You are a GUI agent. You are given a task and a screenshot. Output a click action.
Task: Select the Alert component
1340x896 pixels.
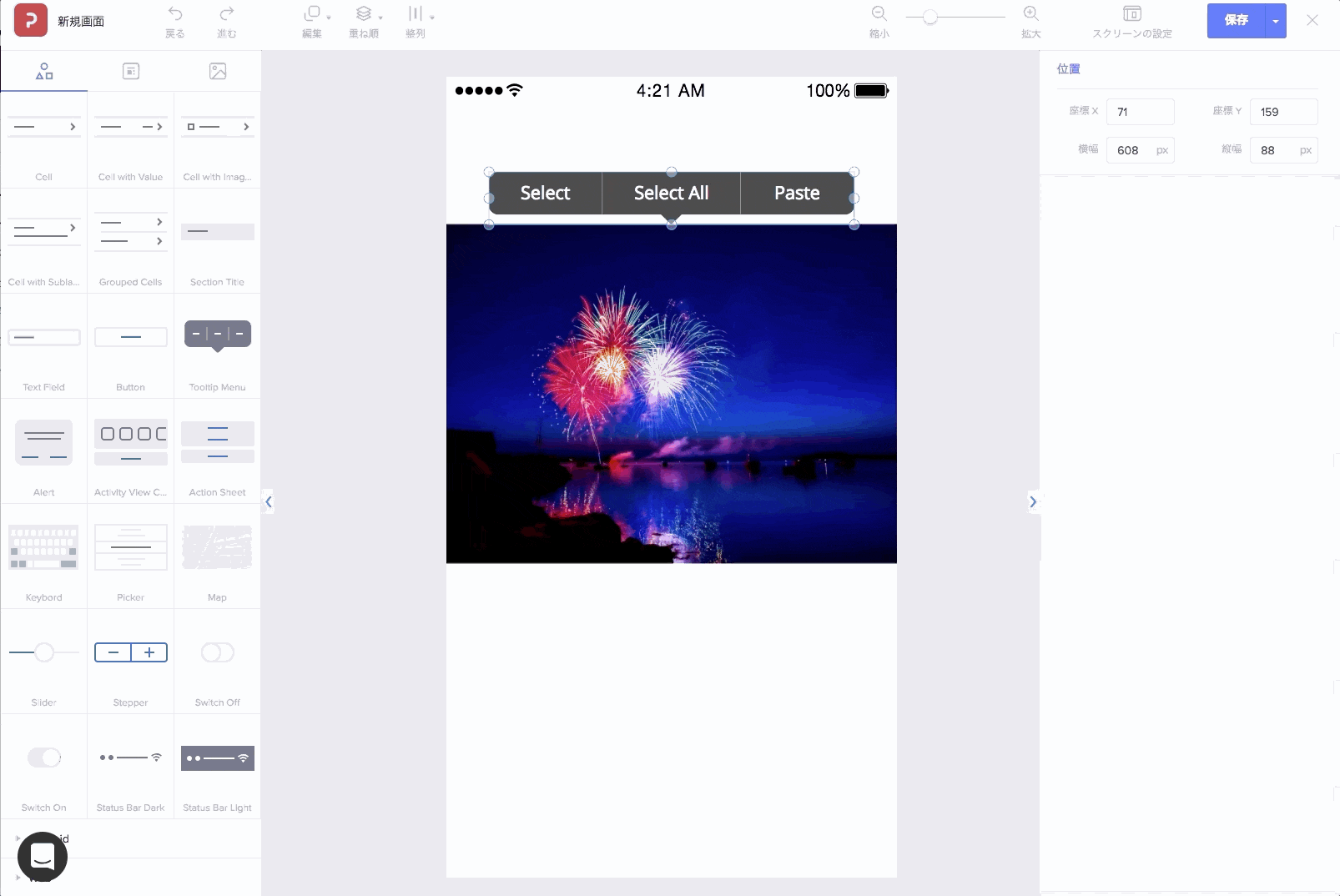(44, 452)
